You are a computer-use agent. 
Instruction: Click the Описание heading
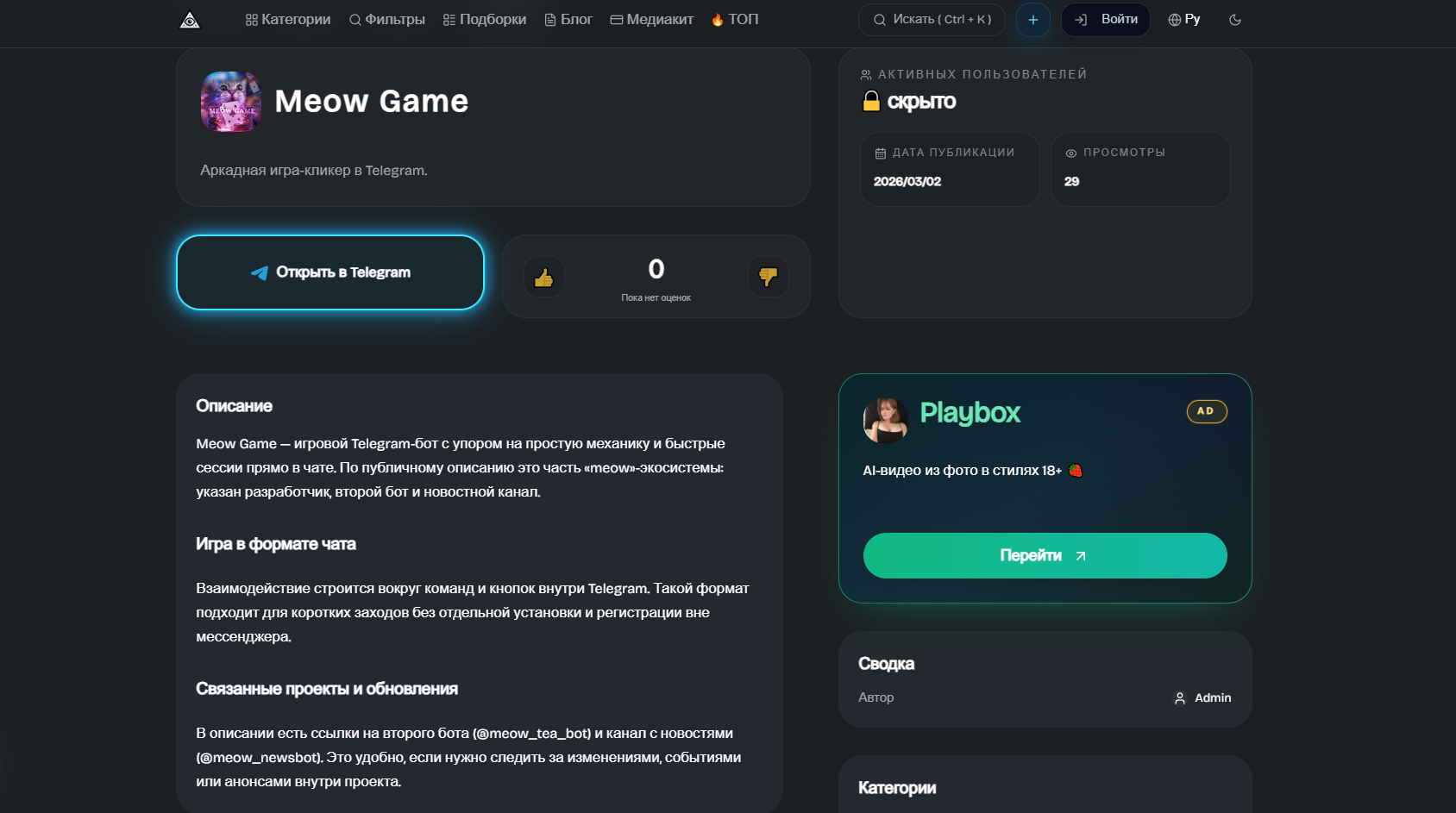(x=235, y=406)
